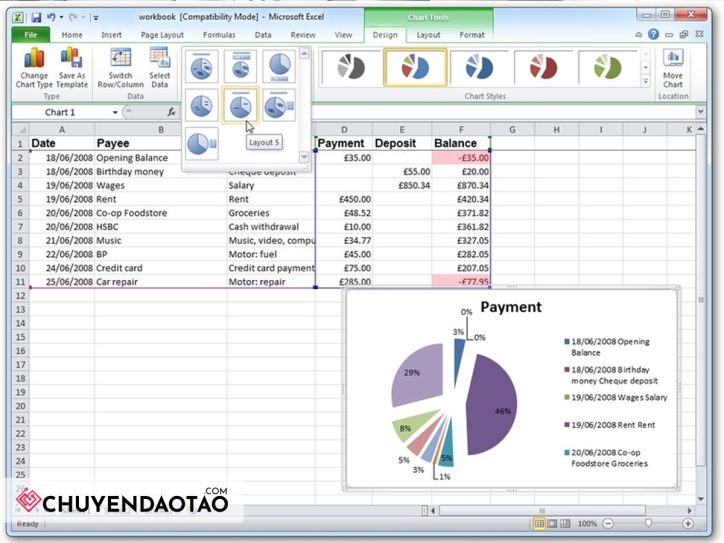The height and width of the screenshot is (543, 724).
Task: Click the 100% zoom level
Action: click(x=587, y=524)
